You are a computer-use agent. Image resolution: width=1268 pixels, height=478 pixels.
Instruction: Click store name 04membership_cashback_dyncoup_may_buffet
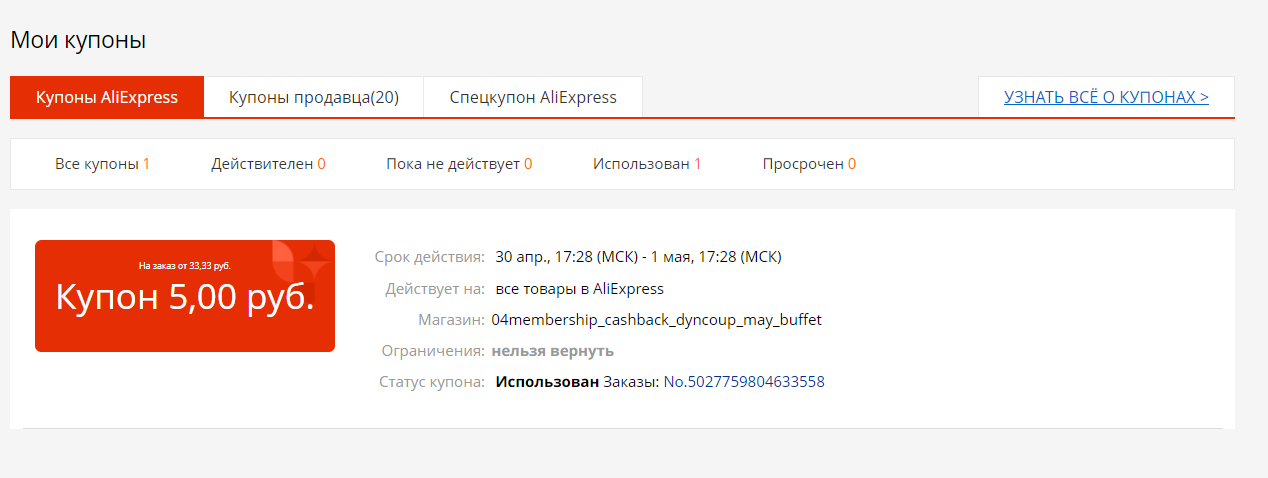tap(657, 320)
